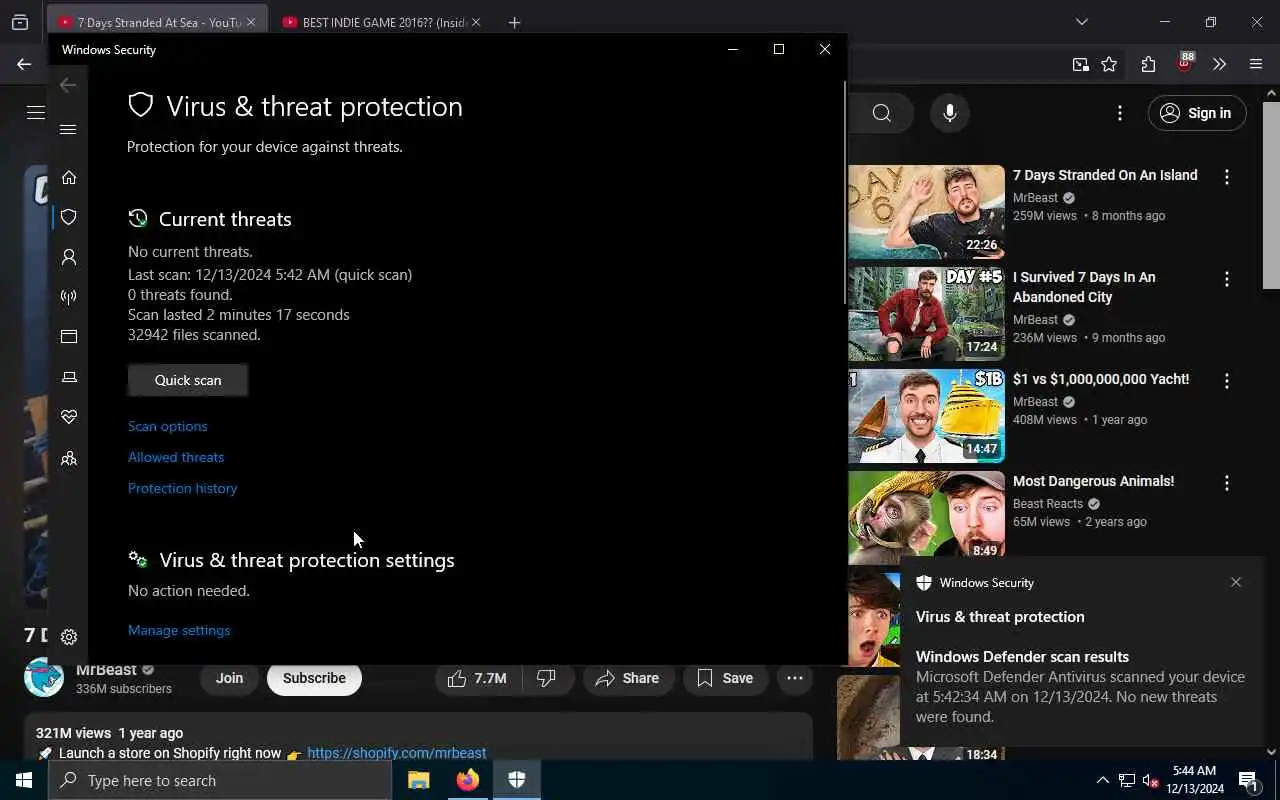
Task: Open Device performance & health heart icon
Action: click(x=69, y=417)
